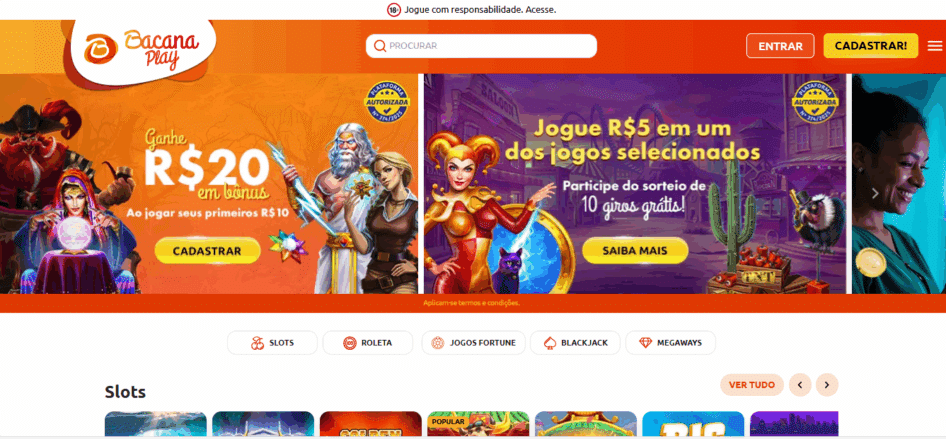Click the 18+ age restriction icon
The height and width of the screenshot is (439, 946).
coord(393,10)
